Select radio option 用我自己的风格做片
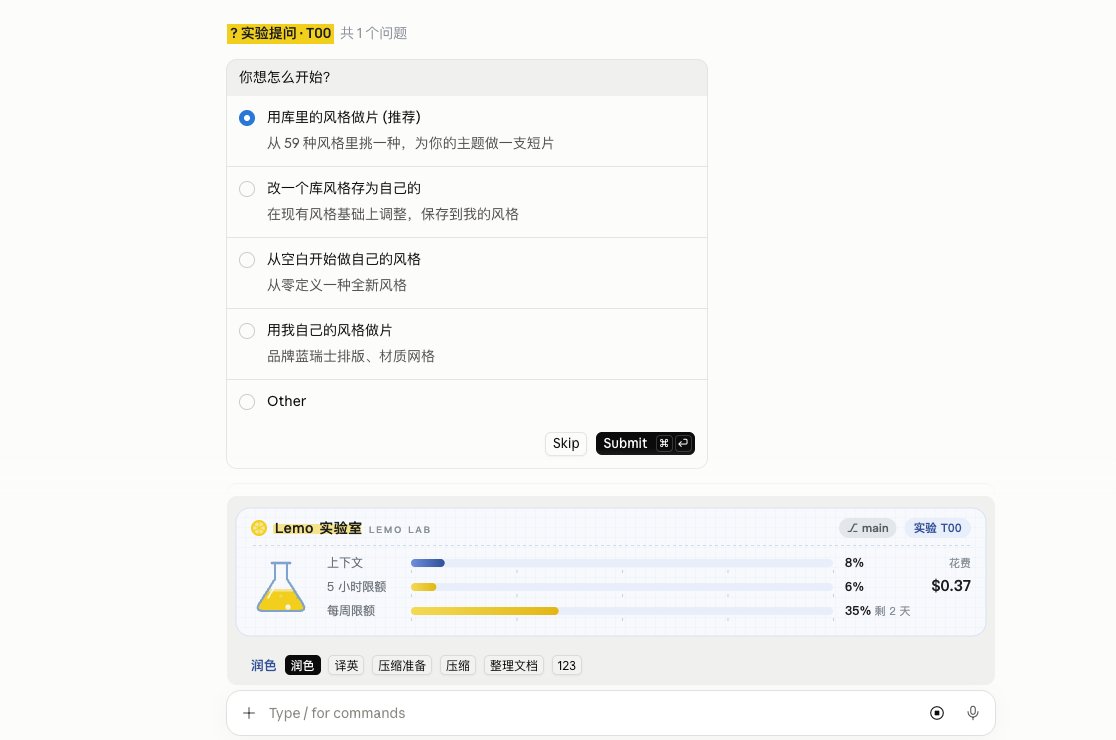Image resolution: width=1116 pixels, height=740 pixels. click(247, 331)
